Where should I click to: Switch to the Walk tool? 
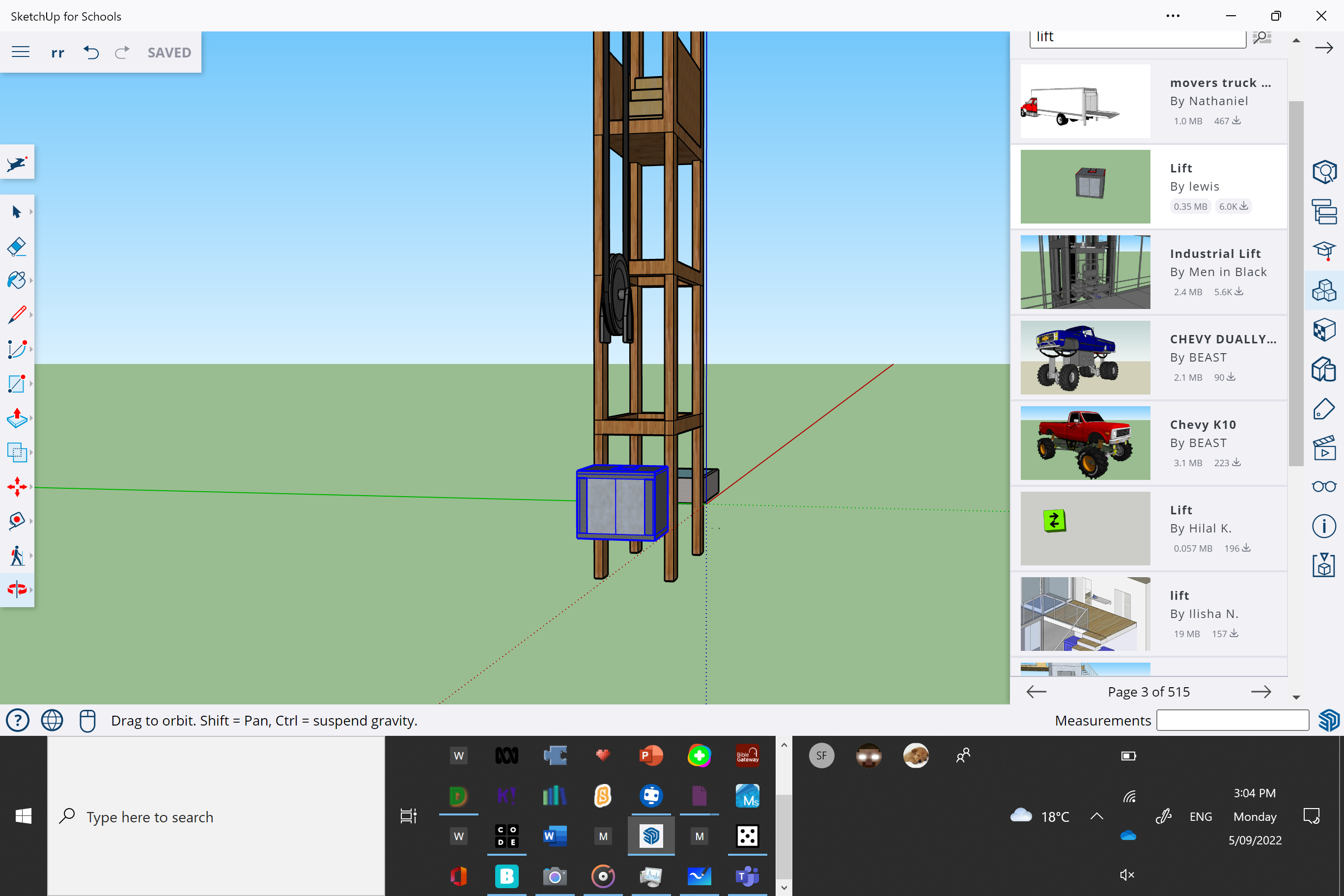point(17,555)
